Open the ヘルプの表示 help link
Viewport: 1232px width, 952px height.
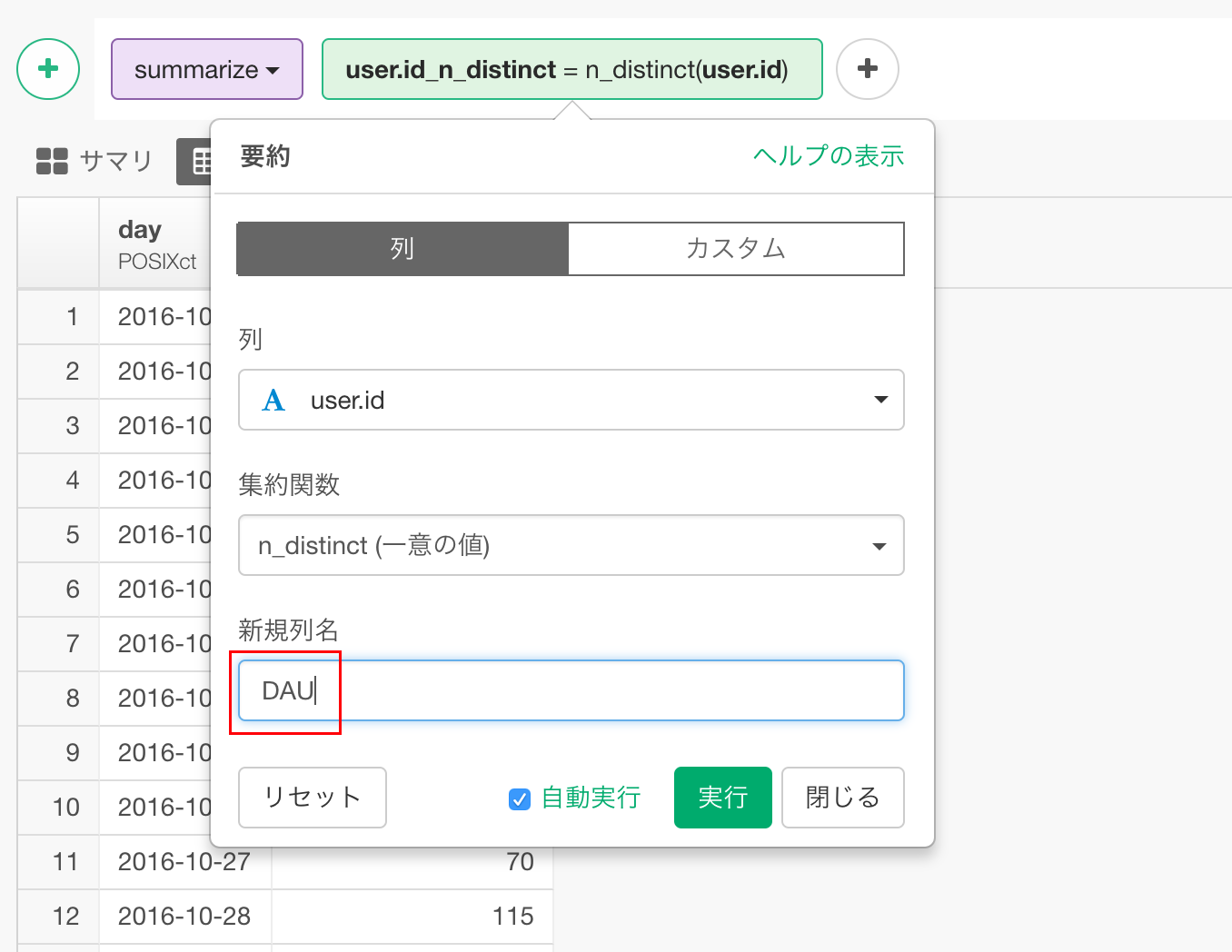pos(829,156)
